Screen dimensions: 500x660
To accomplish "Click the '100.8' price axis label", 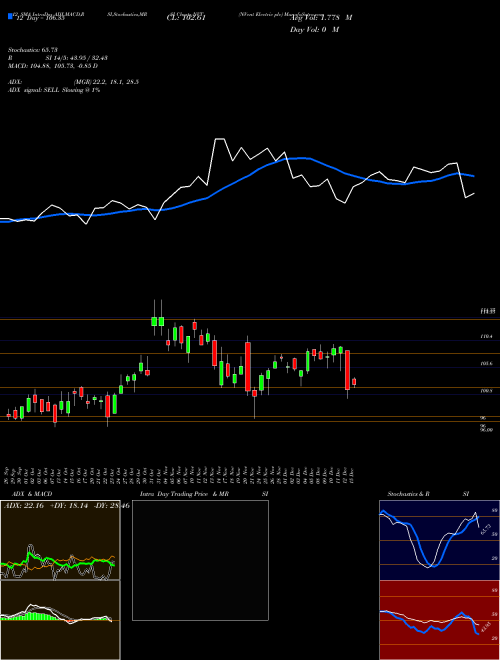I will (487, 391).
